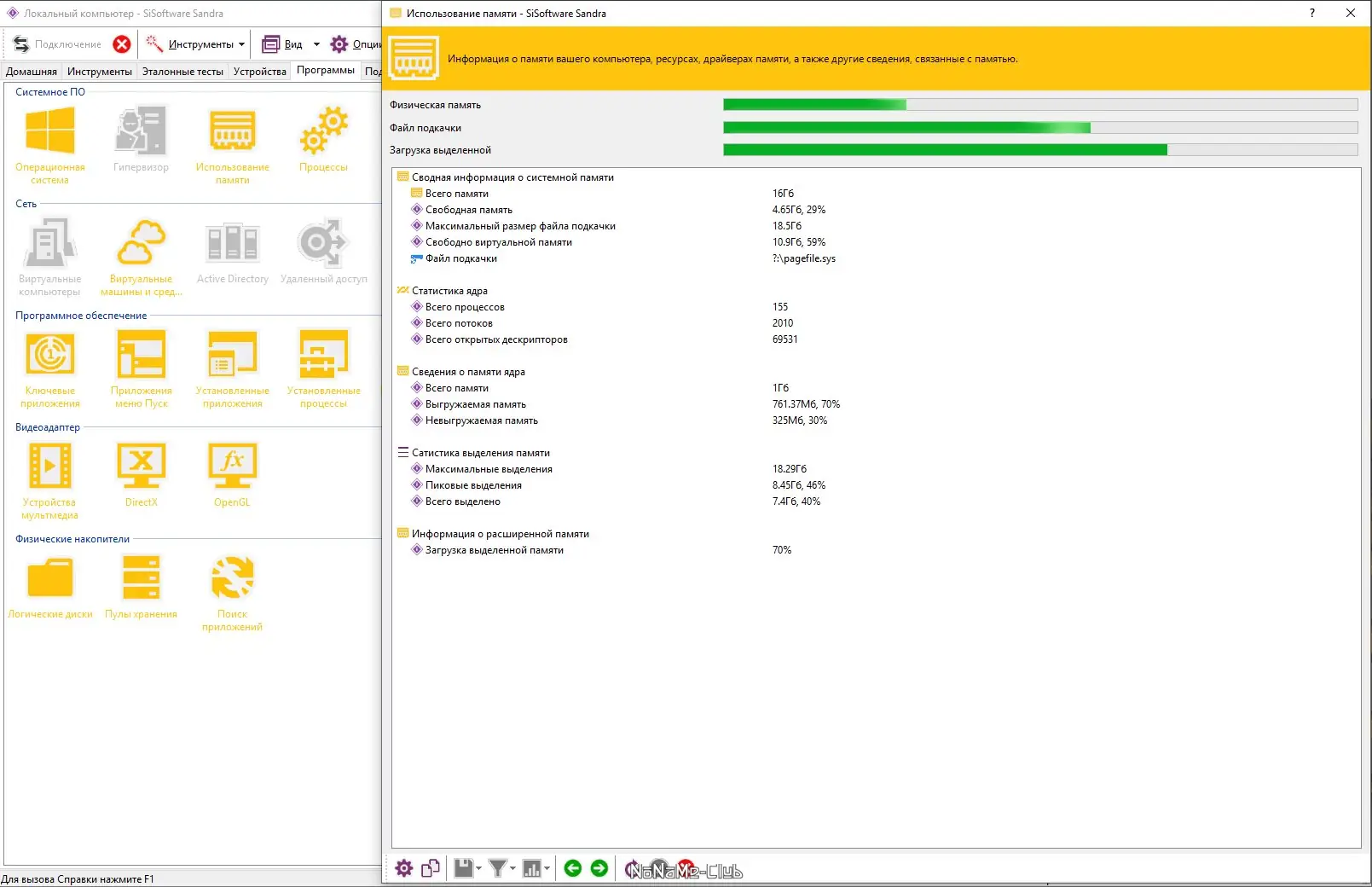Select the Выгружаемая память row
Screen dimensions: 1372x887
(476, 404)
